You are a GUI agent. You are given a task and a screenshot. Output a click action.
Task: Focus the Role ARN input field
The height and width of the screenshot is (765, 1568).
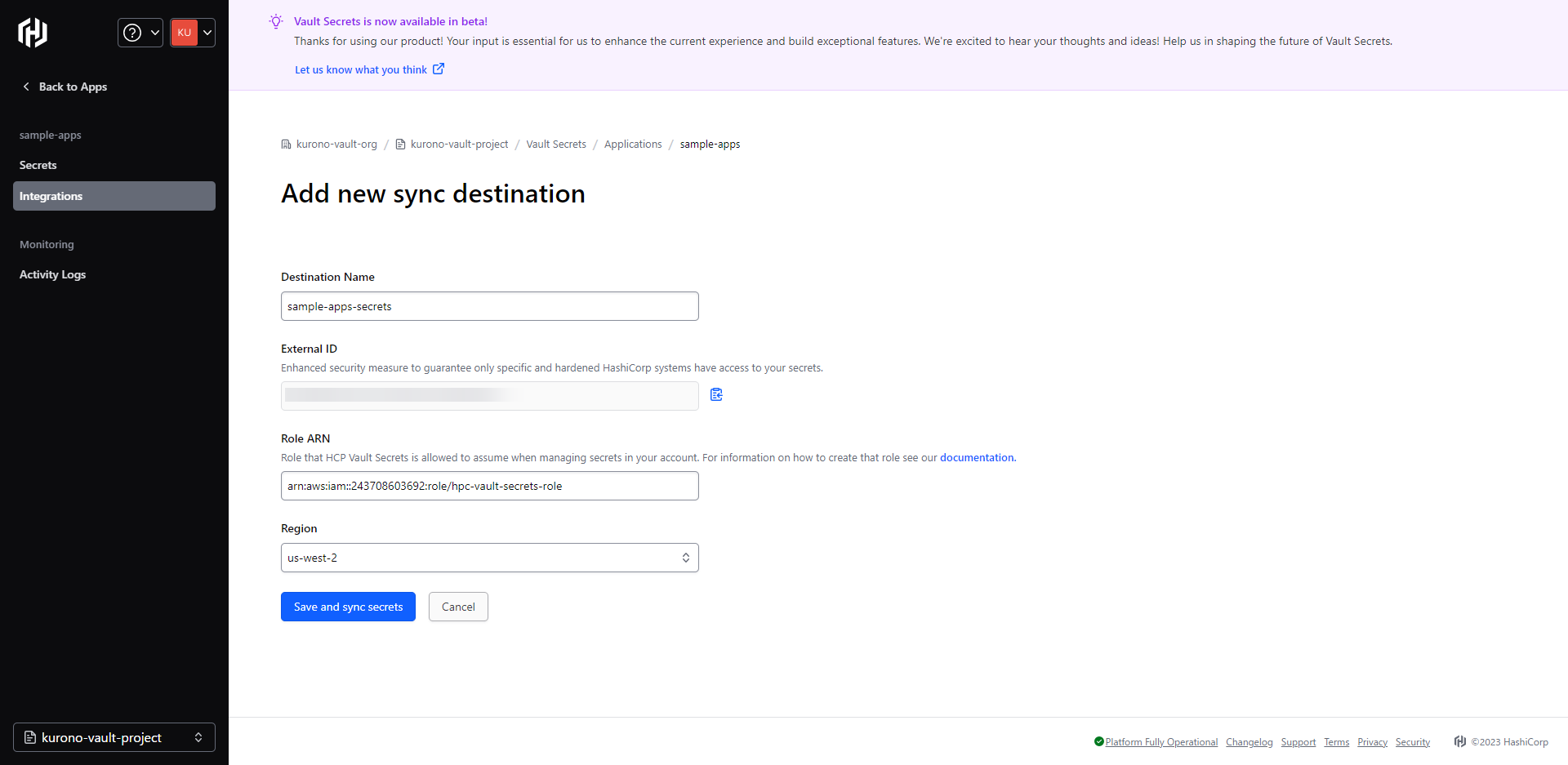pos(490,486)
